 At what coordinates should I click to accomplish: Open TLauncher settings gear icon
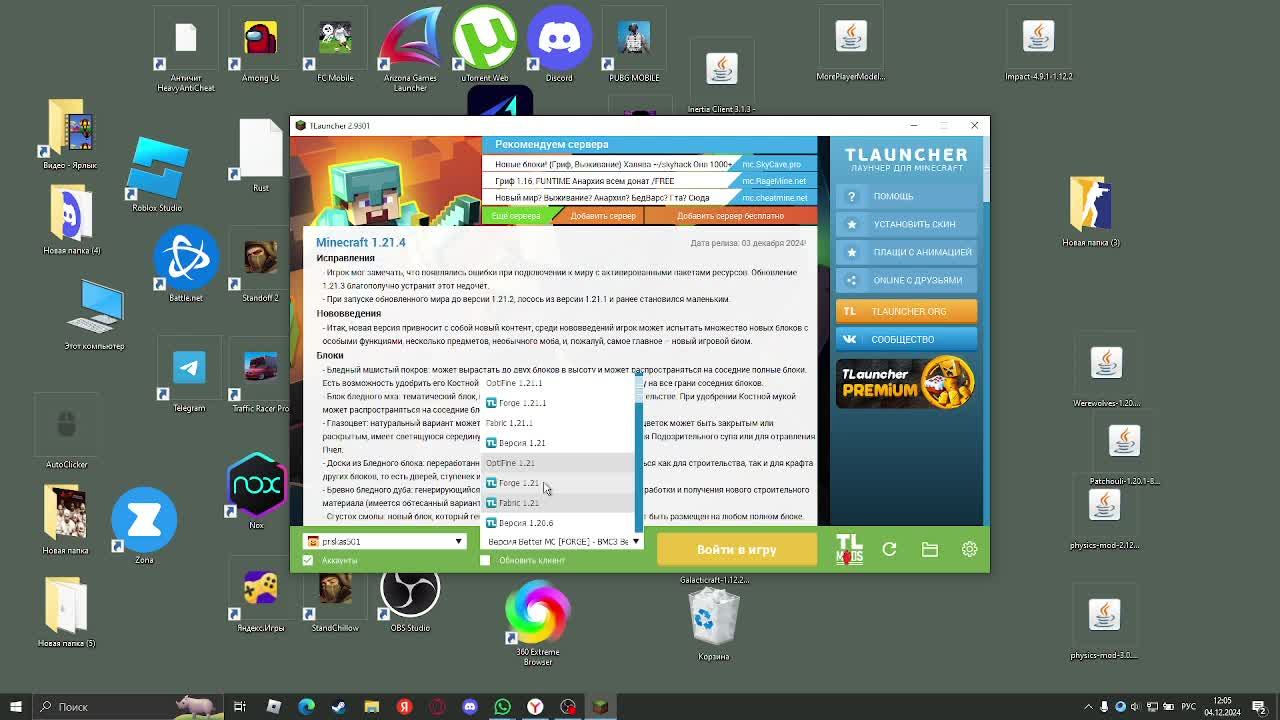[x=969, y=549]
